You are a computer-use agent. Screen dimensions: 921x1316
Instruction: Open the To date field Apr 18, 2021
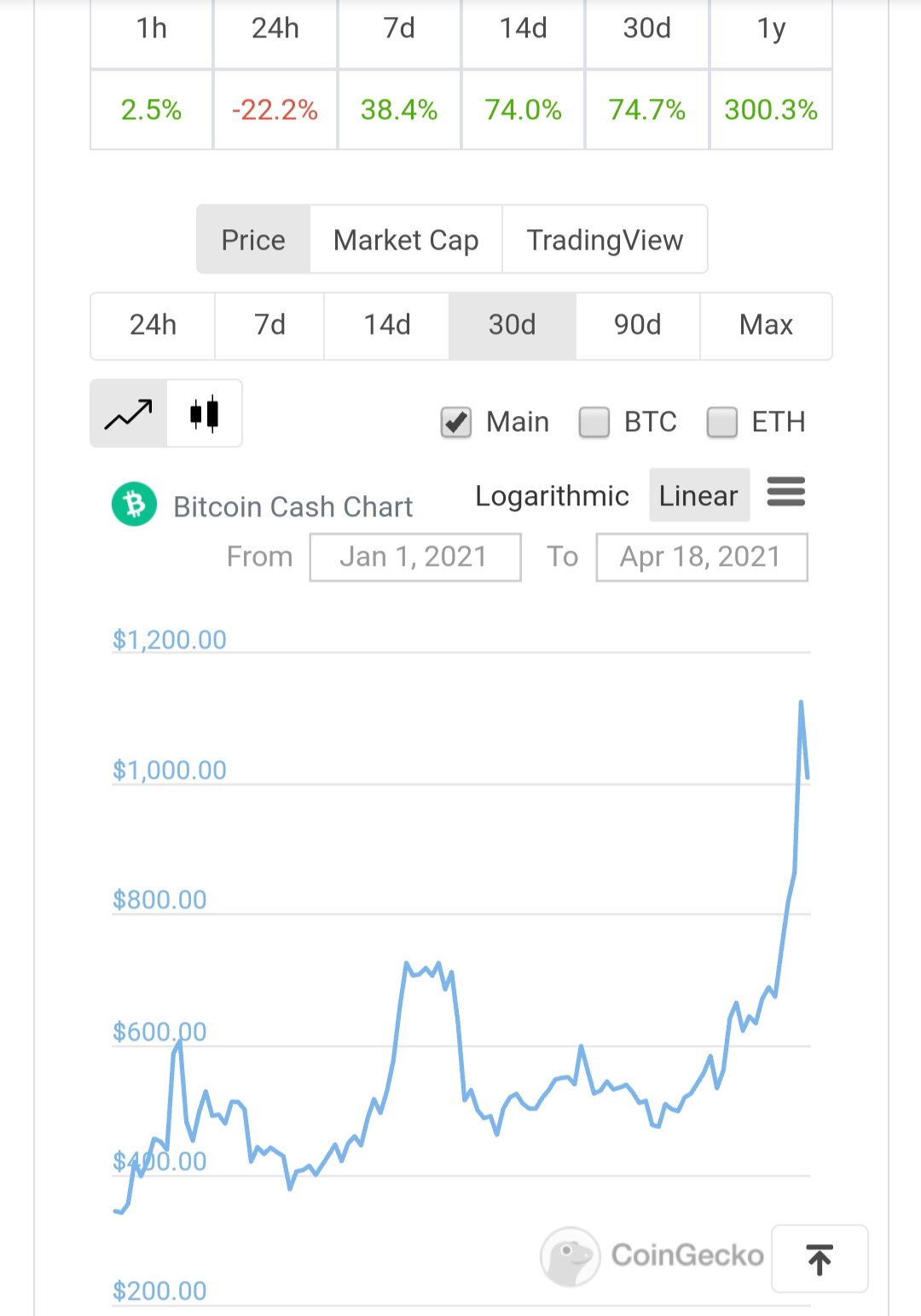[x=702, y=557]
